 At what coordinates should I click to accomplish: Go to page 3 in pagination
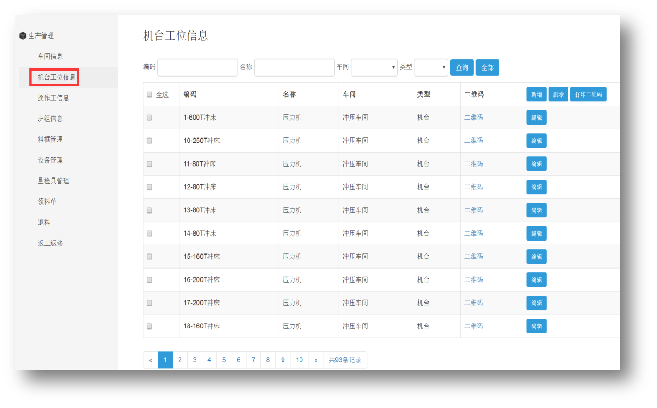coord(194,360)
